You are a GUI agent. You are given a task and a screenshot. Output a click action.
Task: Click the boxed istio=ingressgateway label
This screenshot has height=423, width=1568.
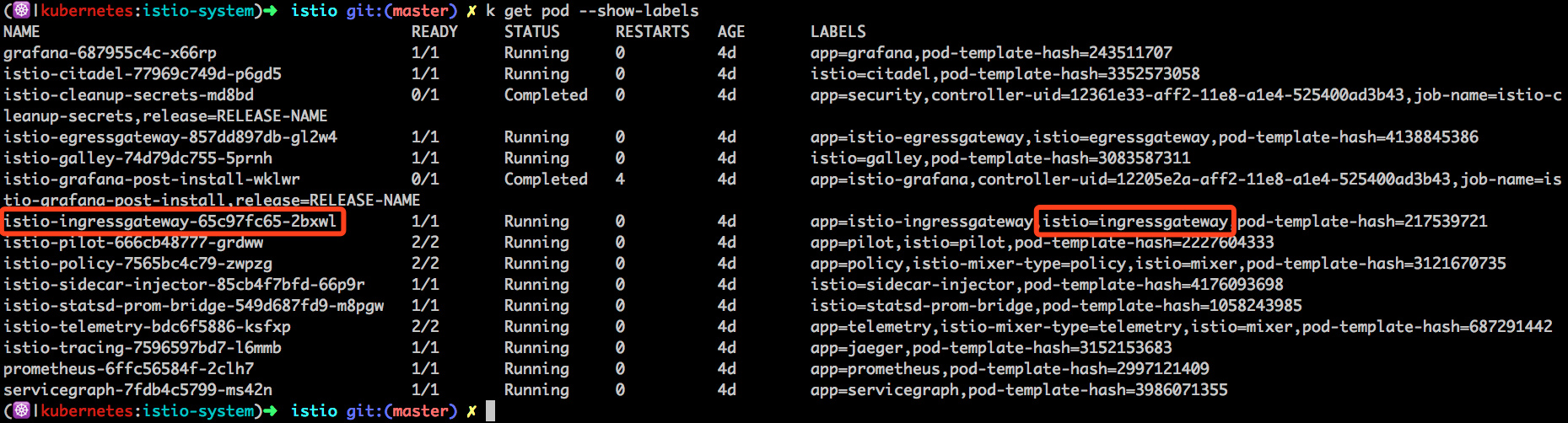pos(1134,222)
